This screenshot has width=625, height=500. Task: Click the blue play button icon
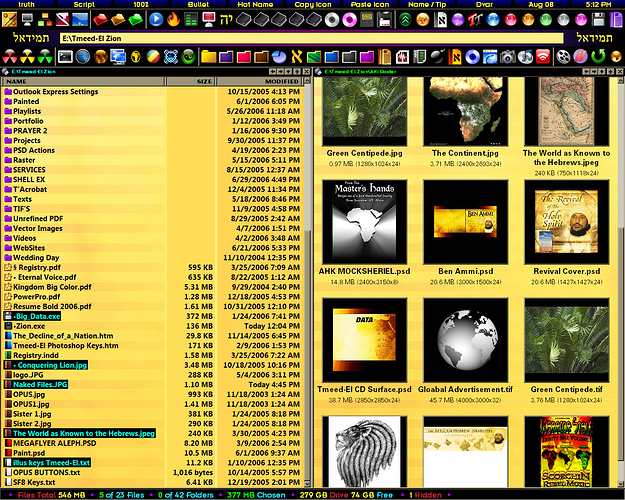(x=156, y=19)
